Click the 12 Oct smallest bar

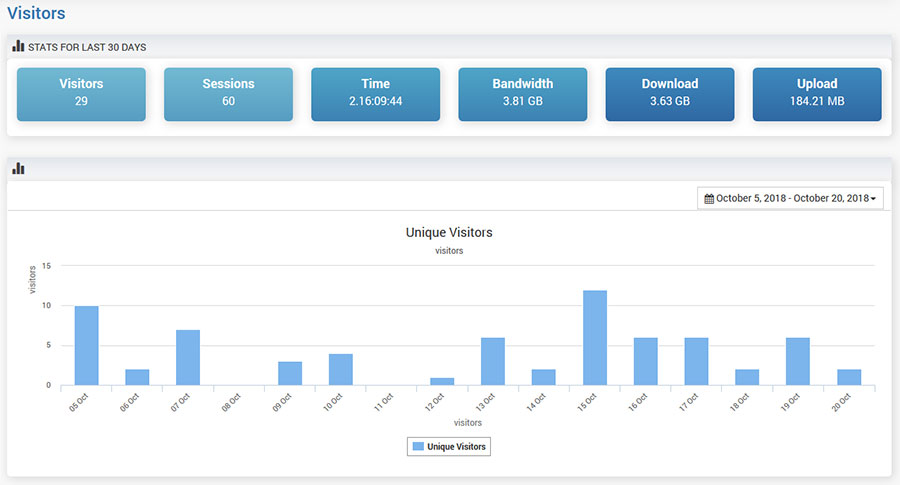[442, 381]
